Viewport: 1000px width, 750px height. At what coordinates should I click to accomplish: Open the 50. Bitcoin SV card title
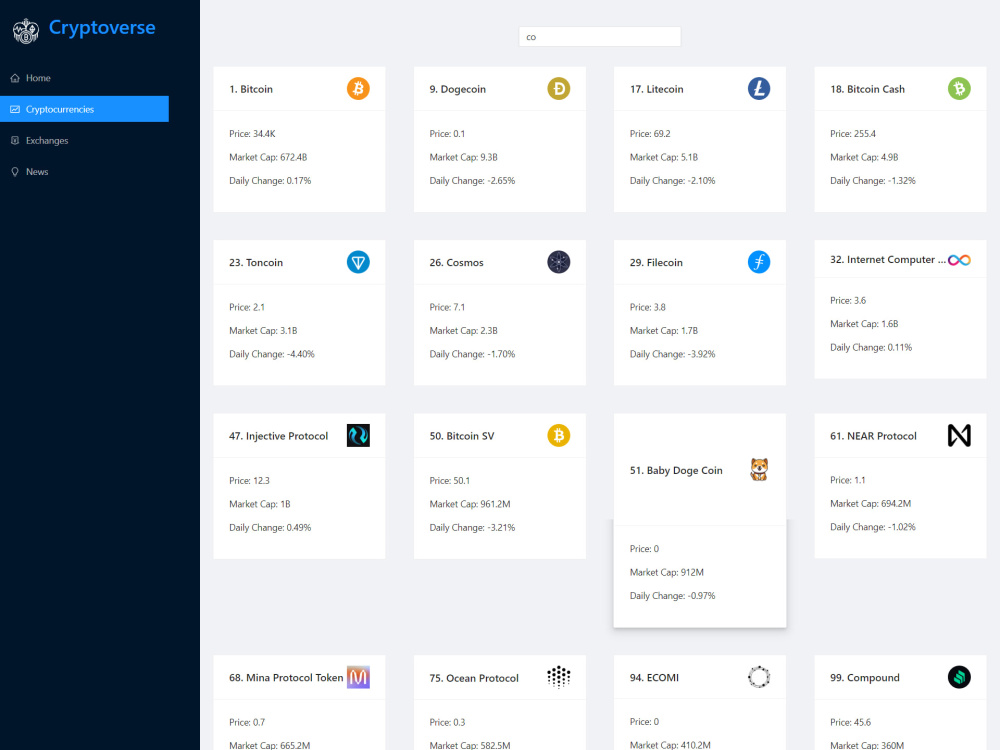click(462, 436)
